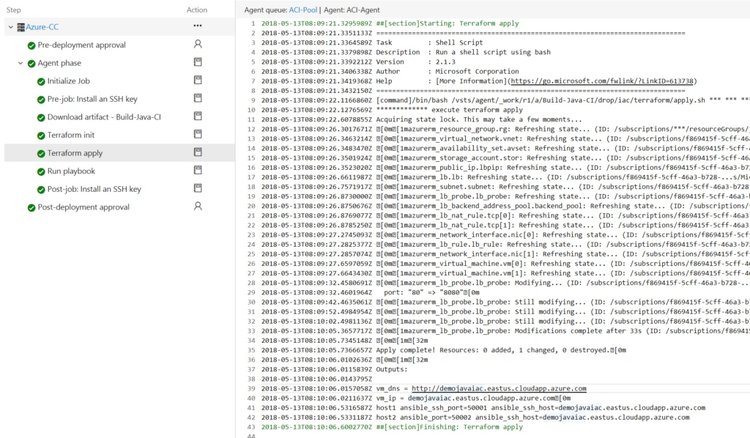Open log icon for Terraform apply

(x=198, y=152)
